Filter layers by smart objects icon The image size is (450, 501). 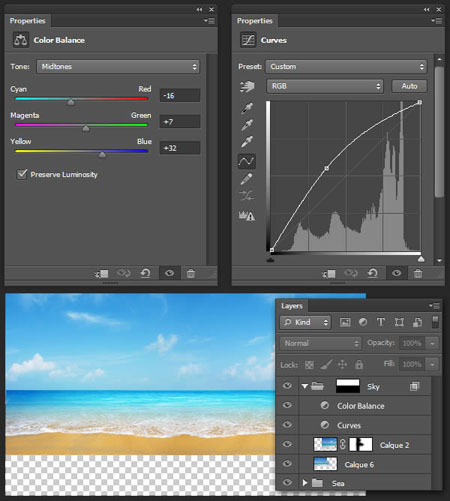(417, 322)
